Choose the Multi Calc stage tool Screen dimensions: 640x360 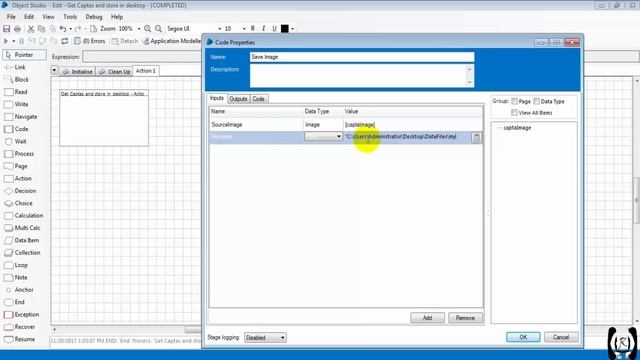click(22, 228)
